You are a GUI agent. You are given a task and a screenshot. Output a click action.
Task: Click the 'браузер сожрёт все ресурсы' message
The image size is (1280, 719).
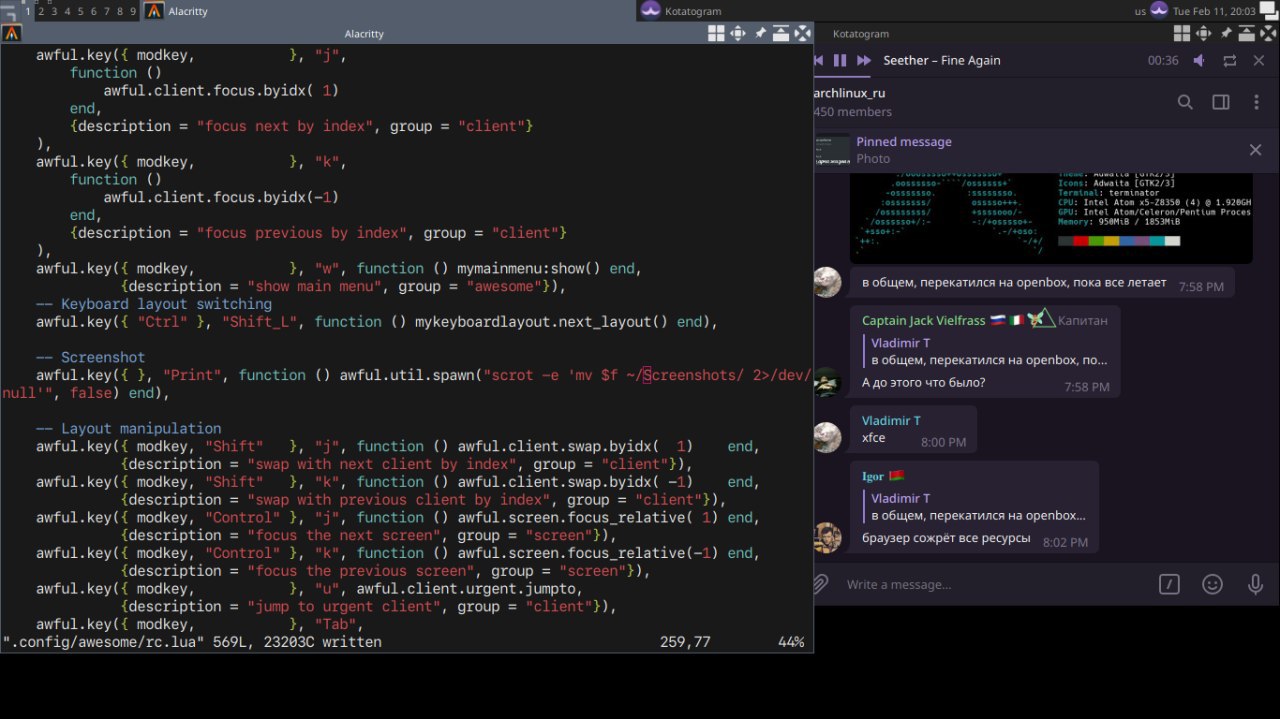coord(946,538)
